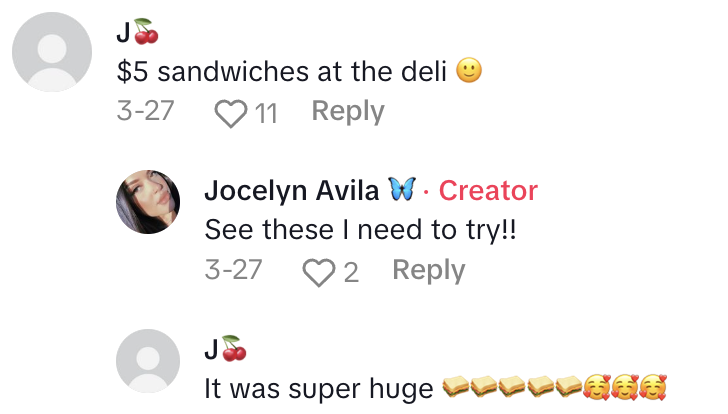Click the blue butterfly emoji next to Jocelyn Avila
The image size is (728, 414).
[402, 190]
